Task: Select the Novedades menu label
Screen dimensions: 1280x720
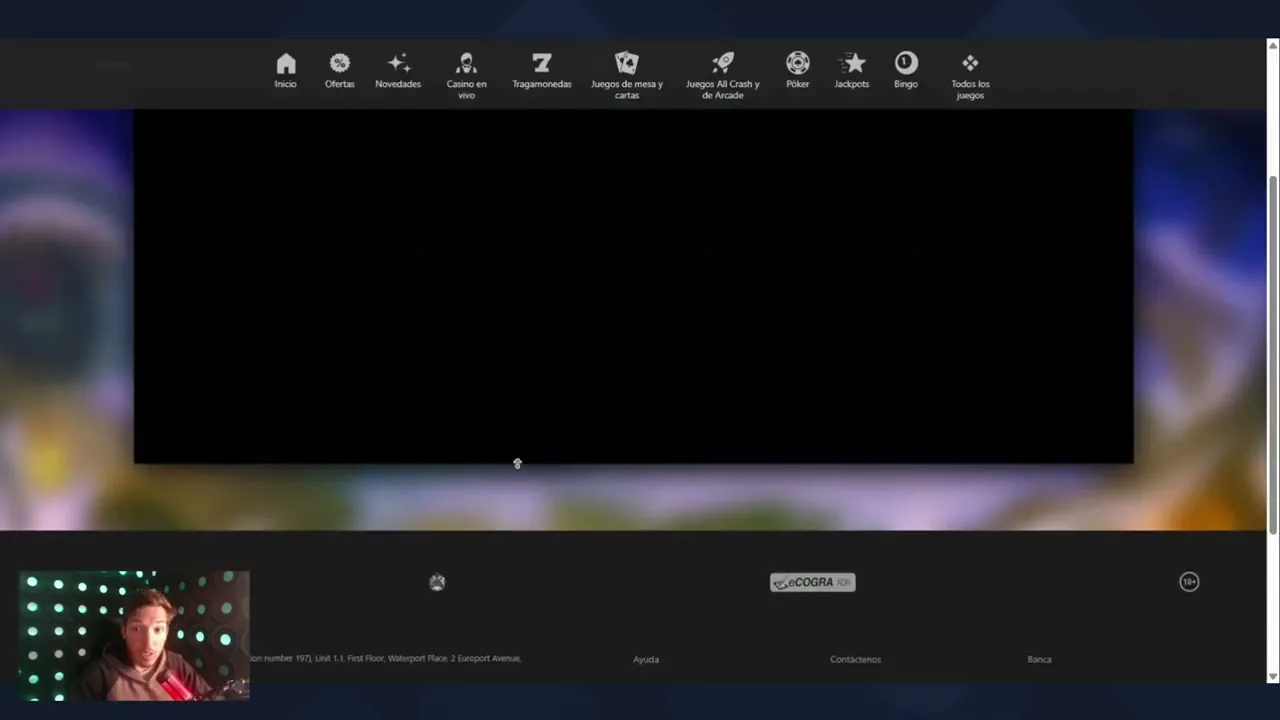Action: coord(398,84)
